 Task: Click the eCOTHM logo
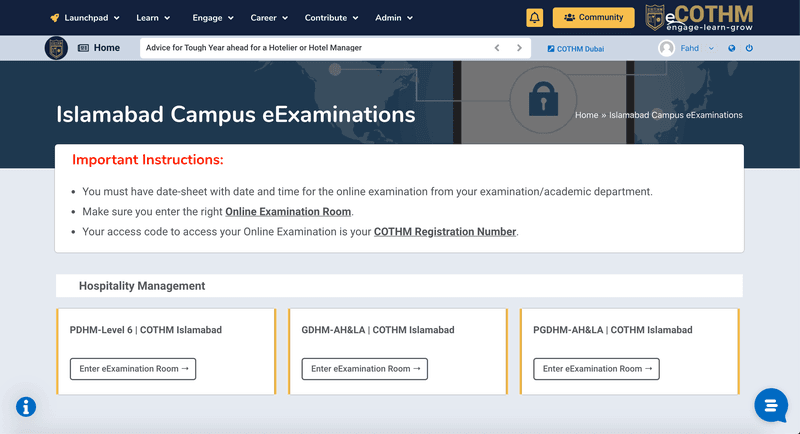point(699,18)
